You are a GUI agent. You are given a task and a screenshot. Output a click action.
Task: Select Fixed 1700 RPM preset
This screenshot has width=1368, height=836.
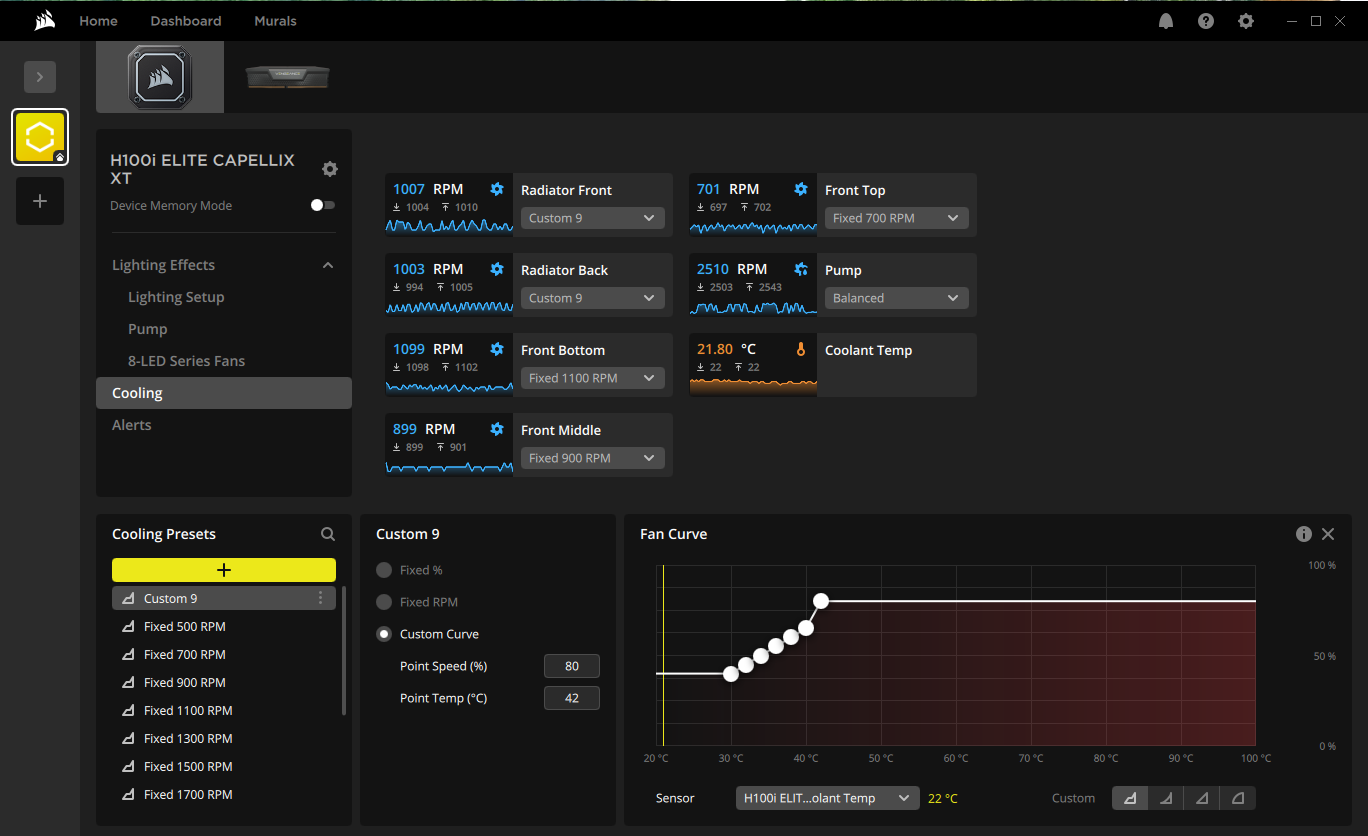224,794
